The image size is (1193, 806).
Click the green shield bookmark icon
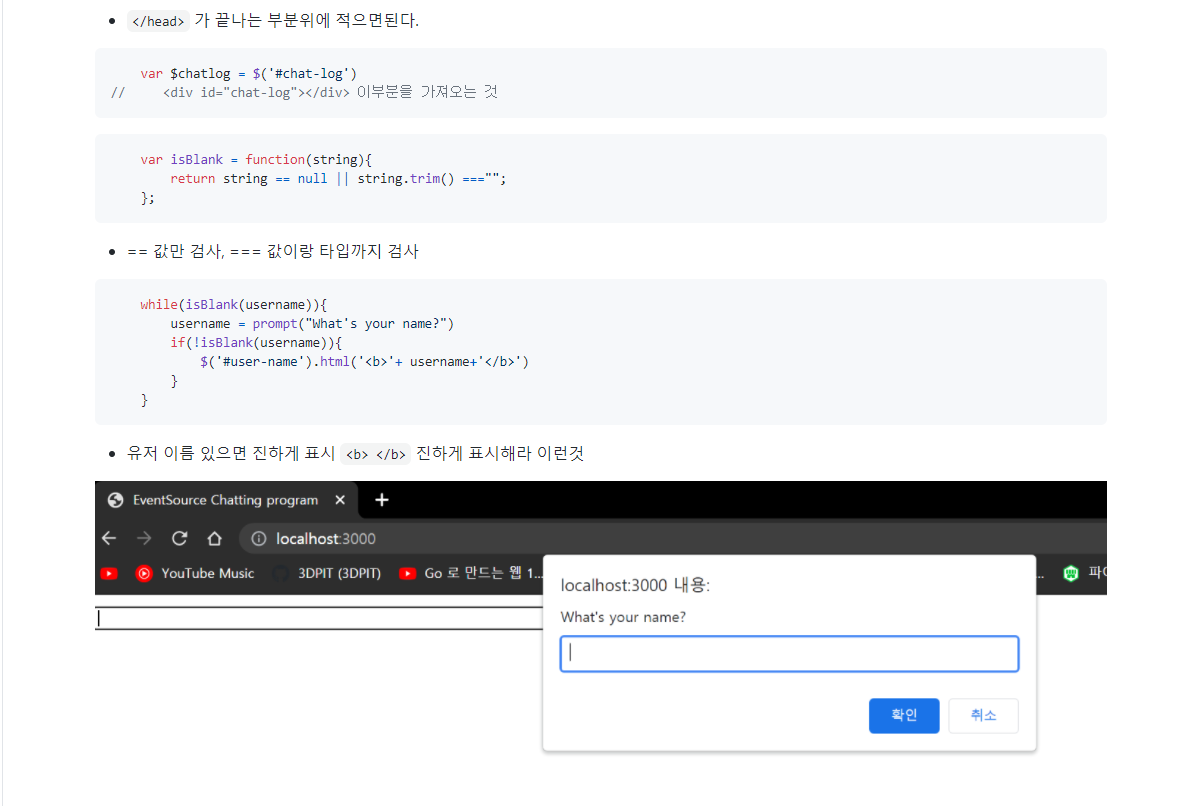pyautogui.click(x=1071, y=573)
